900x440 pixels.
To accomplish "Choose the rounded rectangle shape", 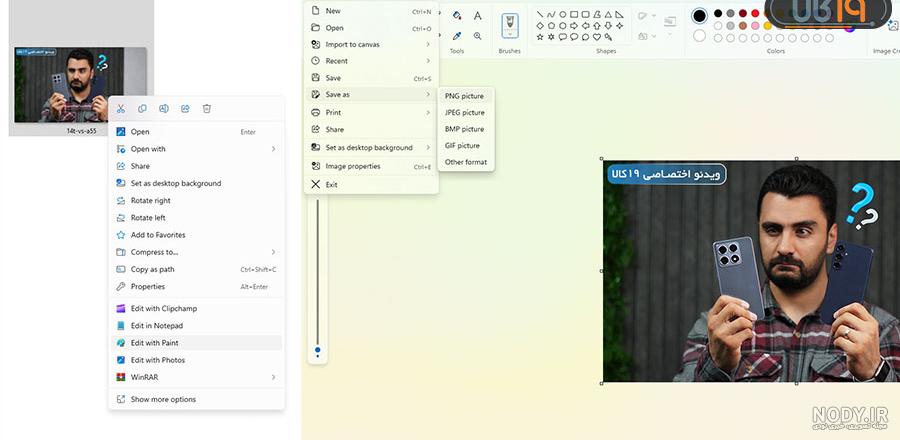I will [x=585, y=15].
